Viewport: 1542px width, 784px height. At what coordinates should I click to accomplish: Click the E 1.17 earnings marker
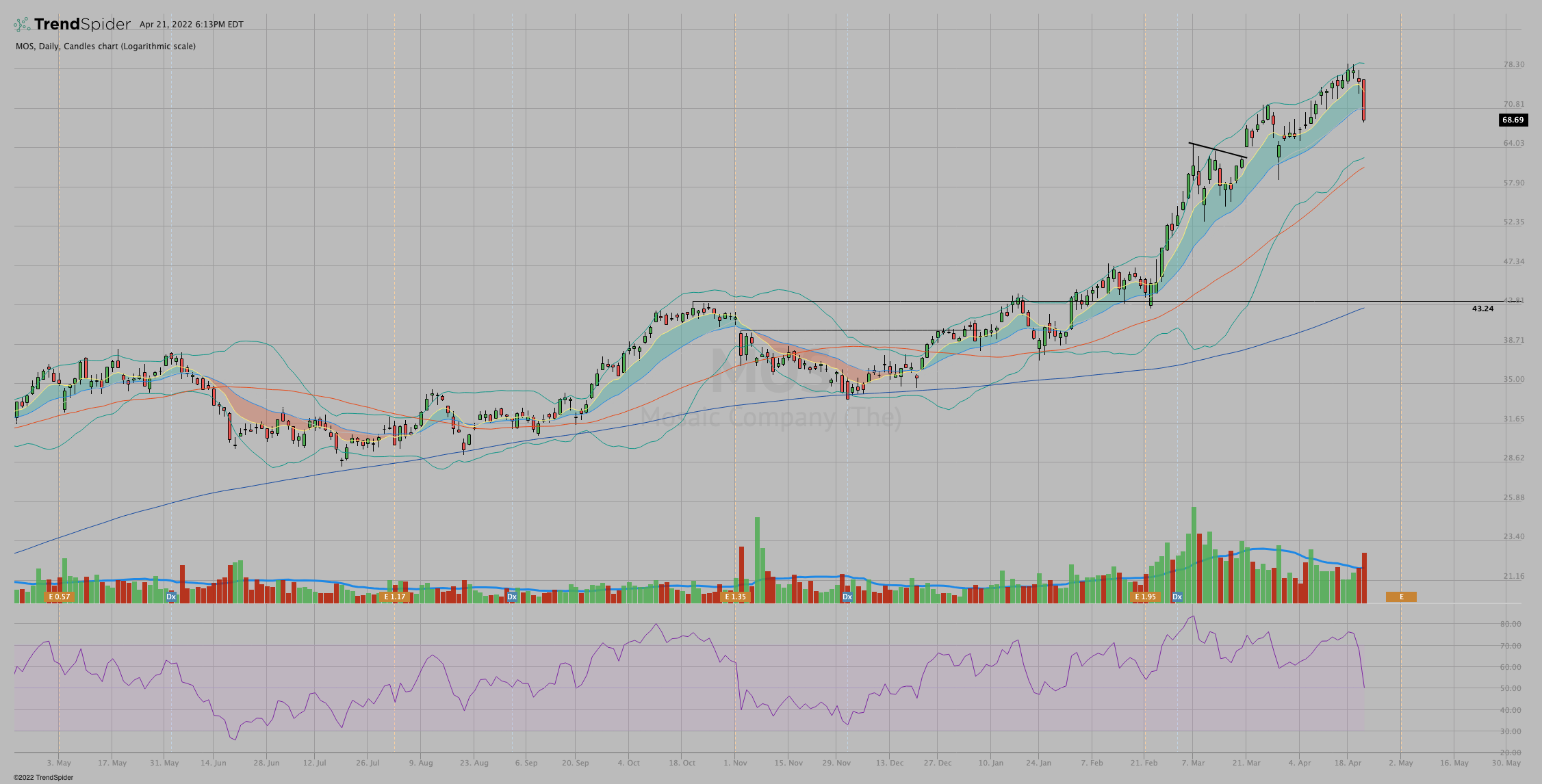[394, 597]
